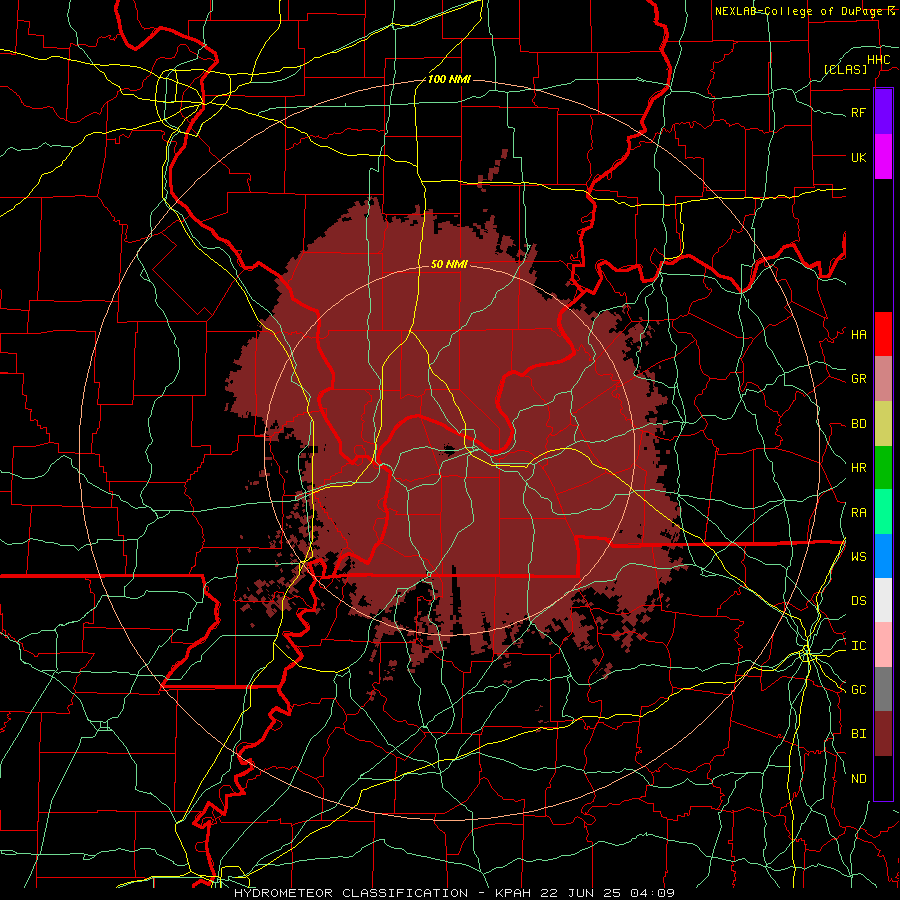This screenshot has height=900, width=900.
Task: Click the GR pink legend swatch
Action: 883,379
